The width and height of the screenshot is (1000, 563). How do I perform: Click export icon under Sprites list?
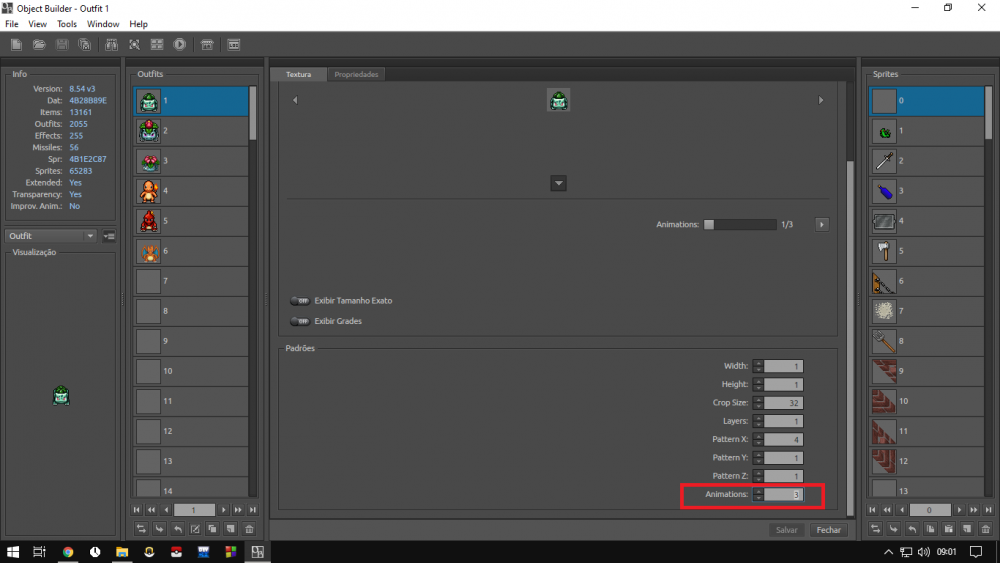tap(912, 529)
